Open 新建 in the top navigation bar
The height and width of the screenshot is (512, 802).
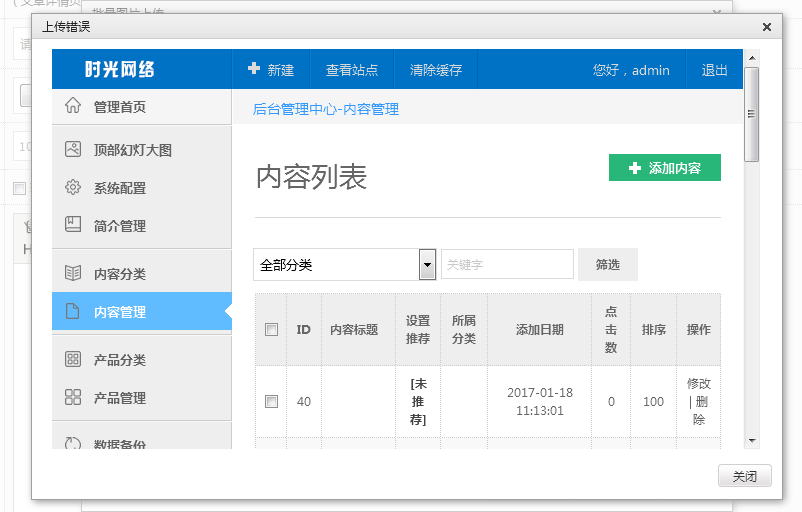click(271, 70)
